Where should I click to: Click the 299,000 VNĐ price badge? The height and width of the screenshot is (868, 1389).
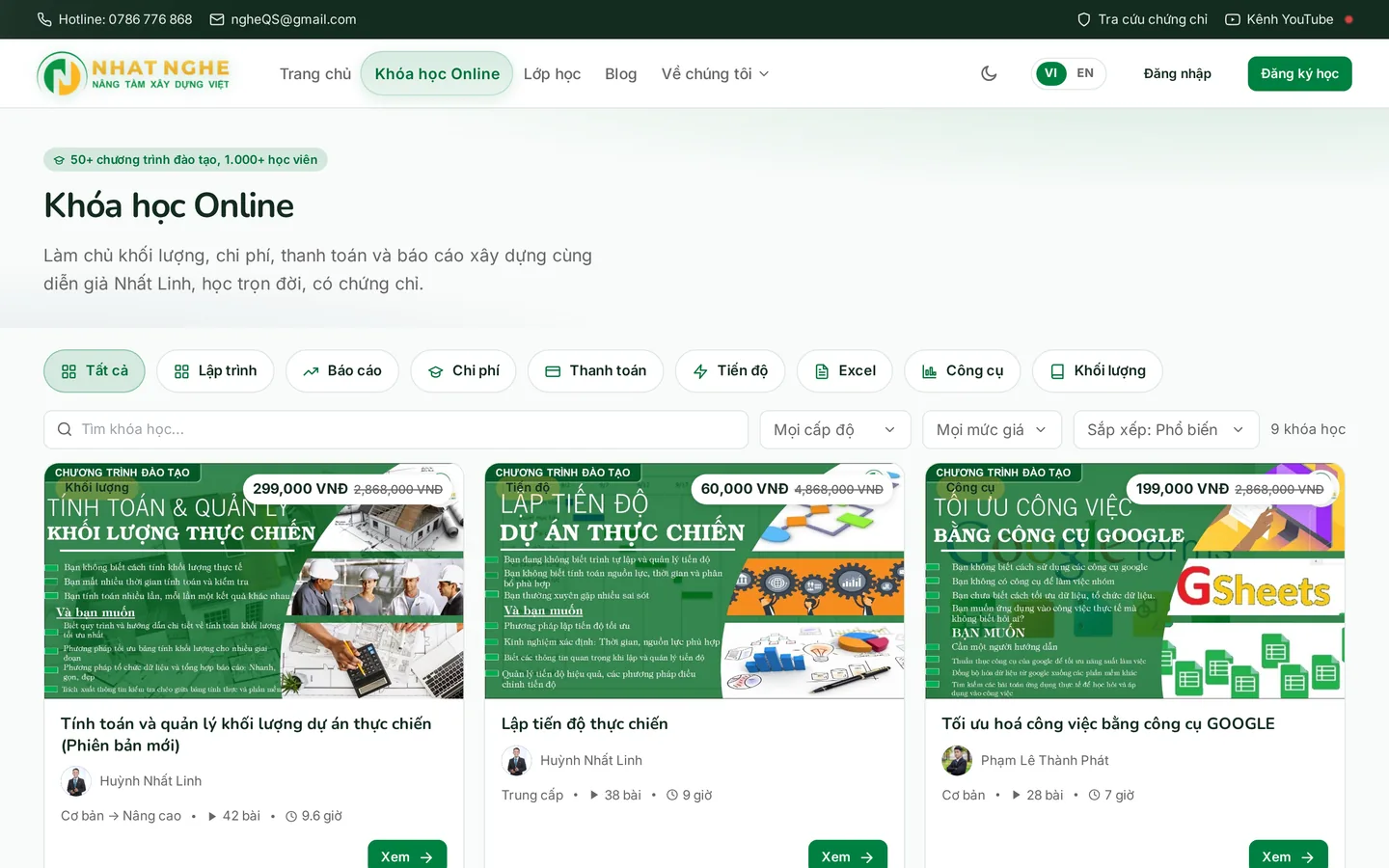tap(347, 489)
